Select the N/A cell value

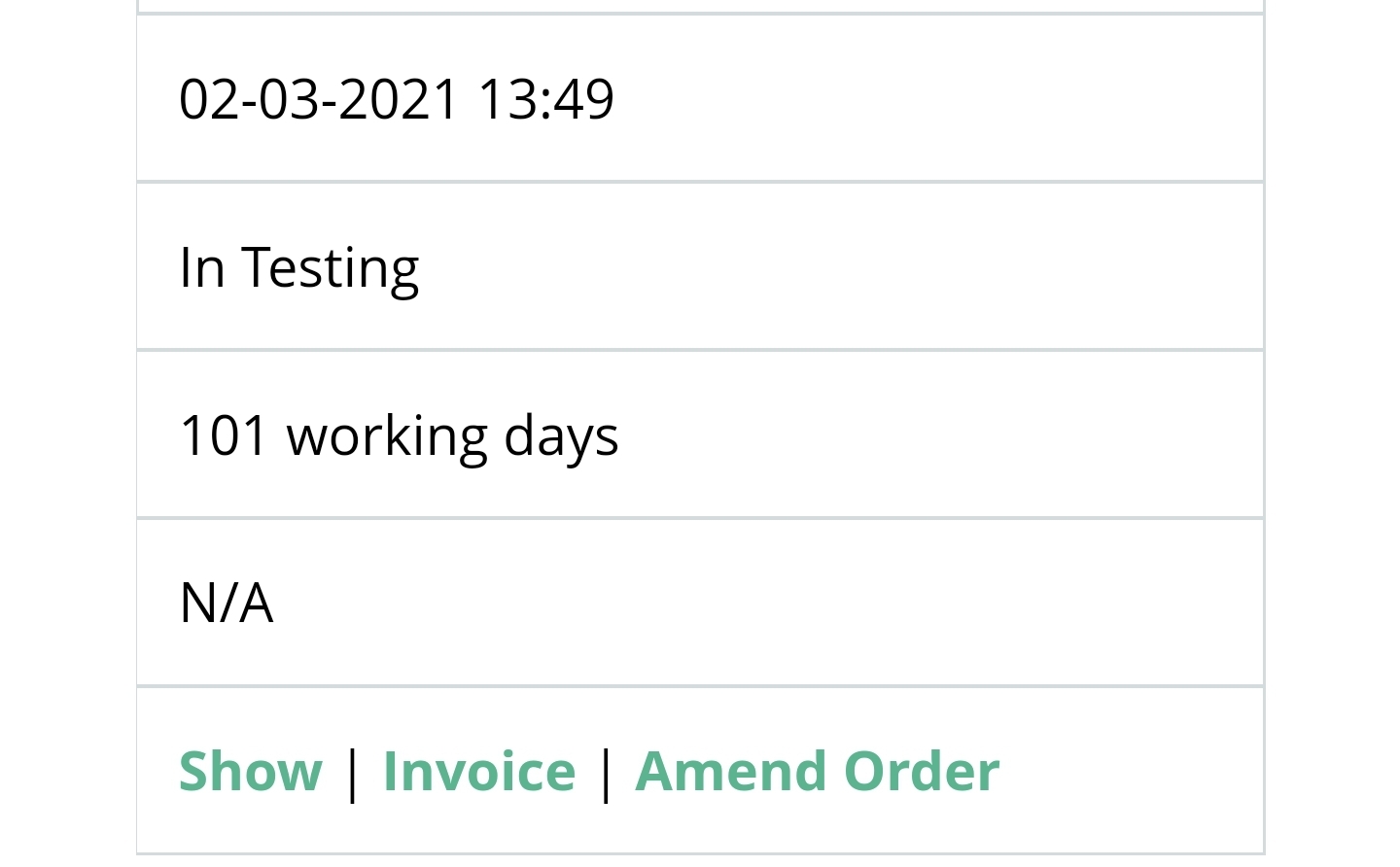tap(226, 603)
